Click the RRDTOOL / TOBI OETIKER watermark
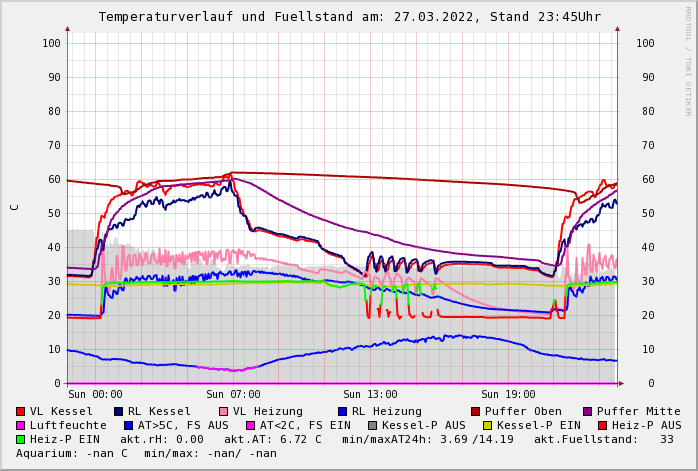The width and height of the screenshot is (698, 471). click(688, 60)
